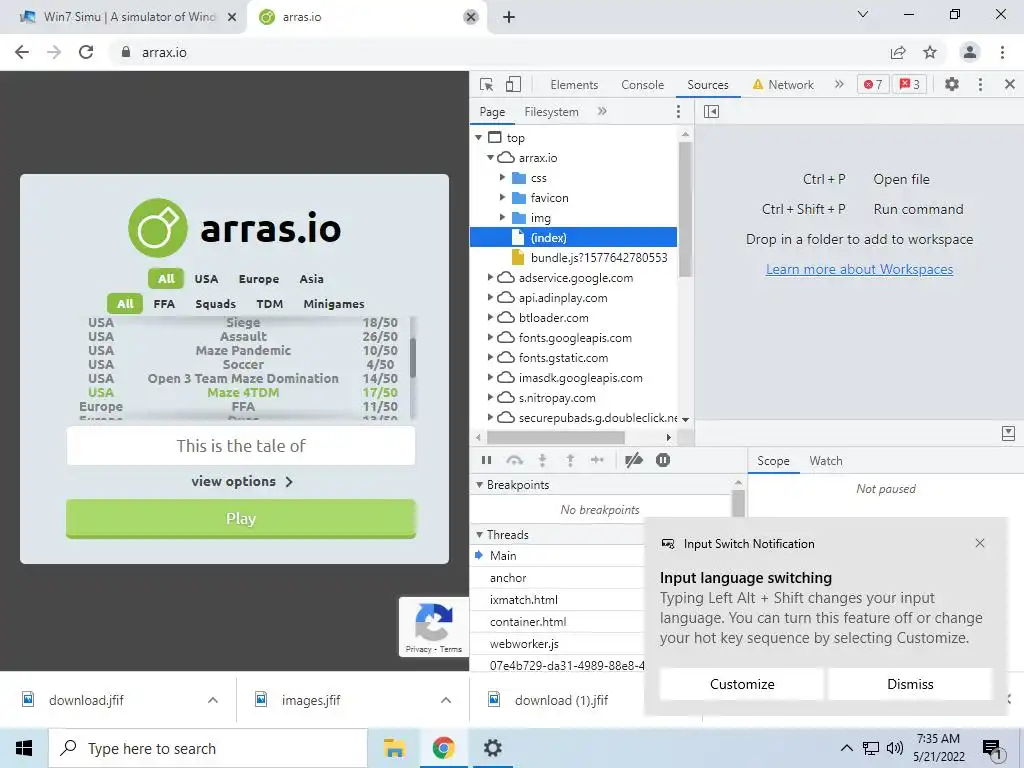
Task: Click the red error count badge showing 7
Action: 873,84
